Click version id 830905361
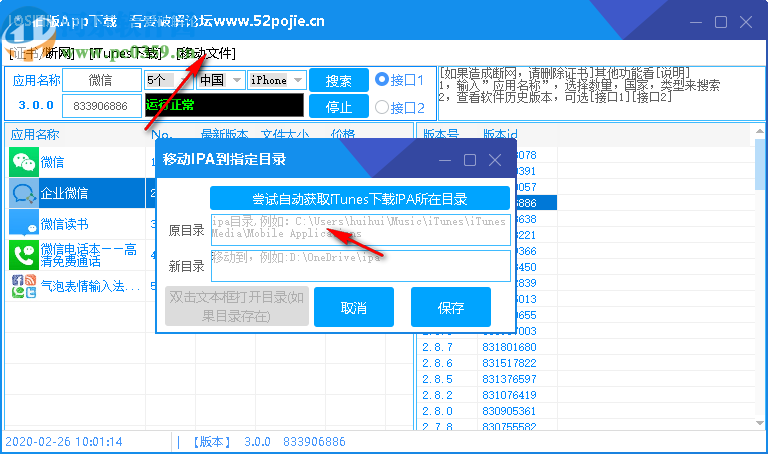Screen dimensions: 768x454 509,411
